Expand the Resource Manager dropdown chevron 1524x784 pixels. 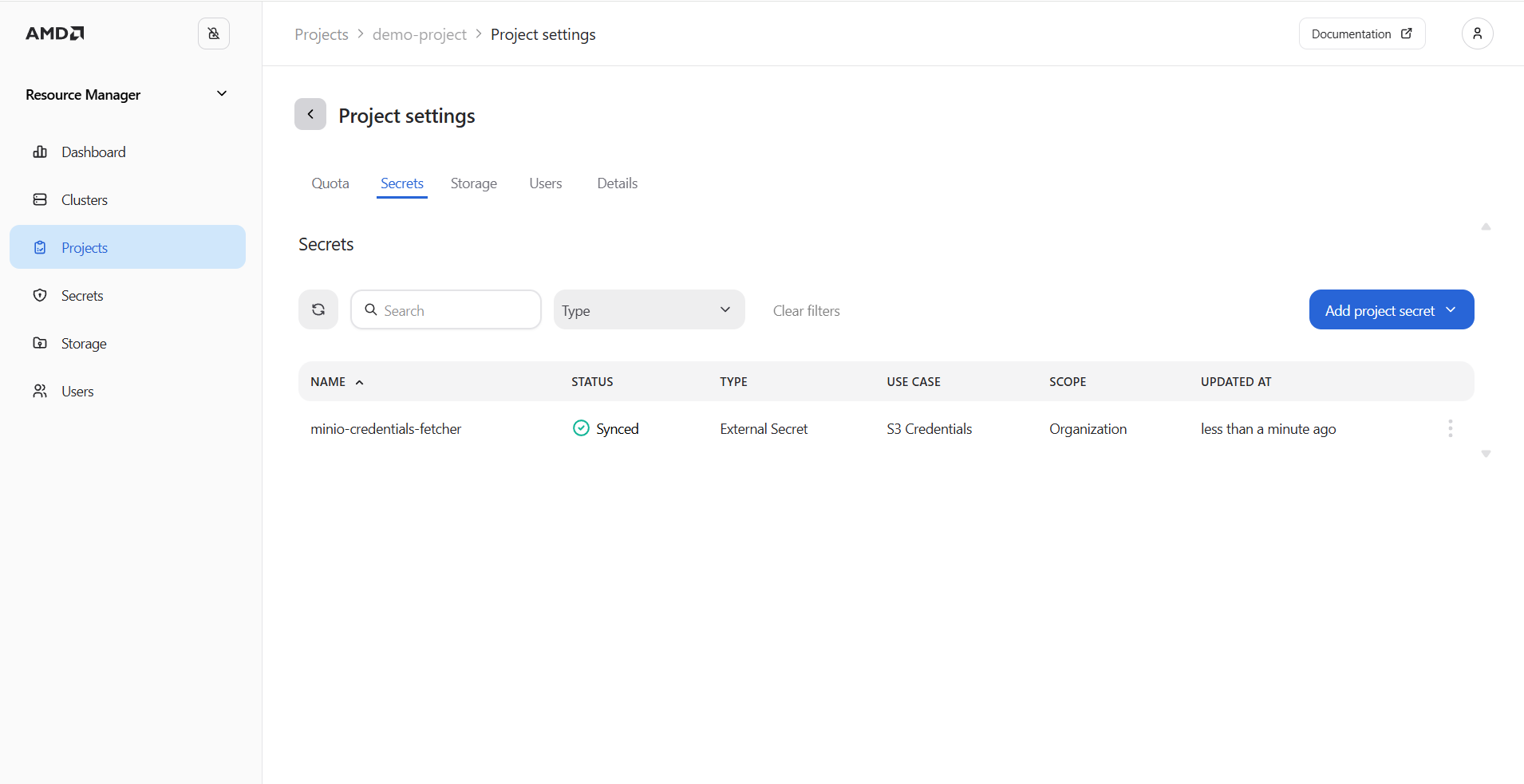[x=222, y=94]
